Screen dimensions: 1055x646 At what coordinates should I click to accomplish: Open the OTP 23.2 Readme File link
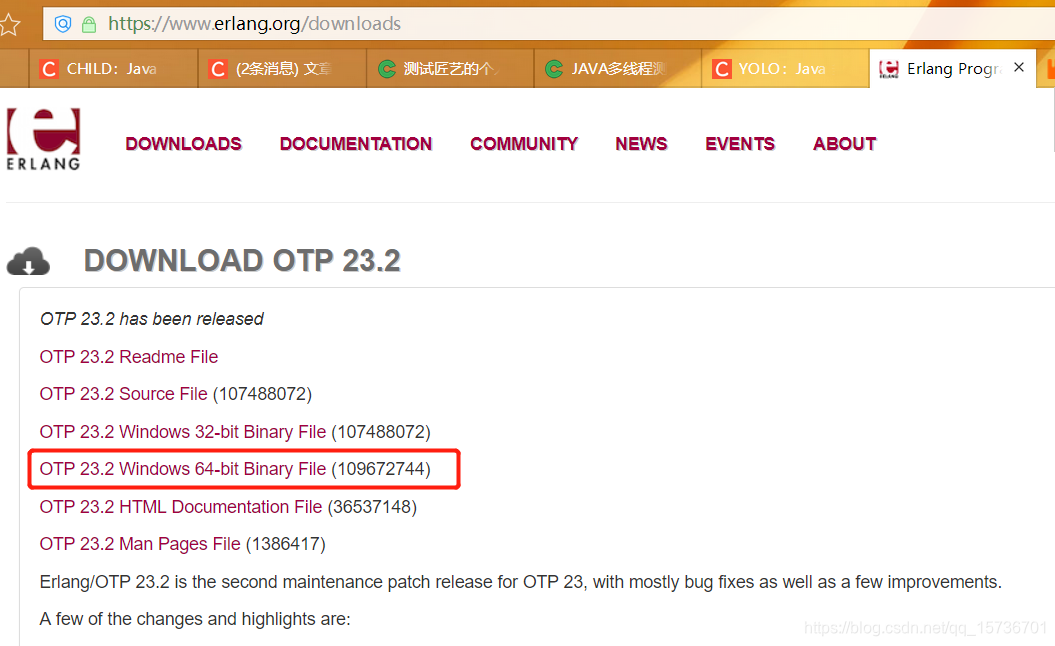[129, 357]
